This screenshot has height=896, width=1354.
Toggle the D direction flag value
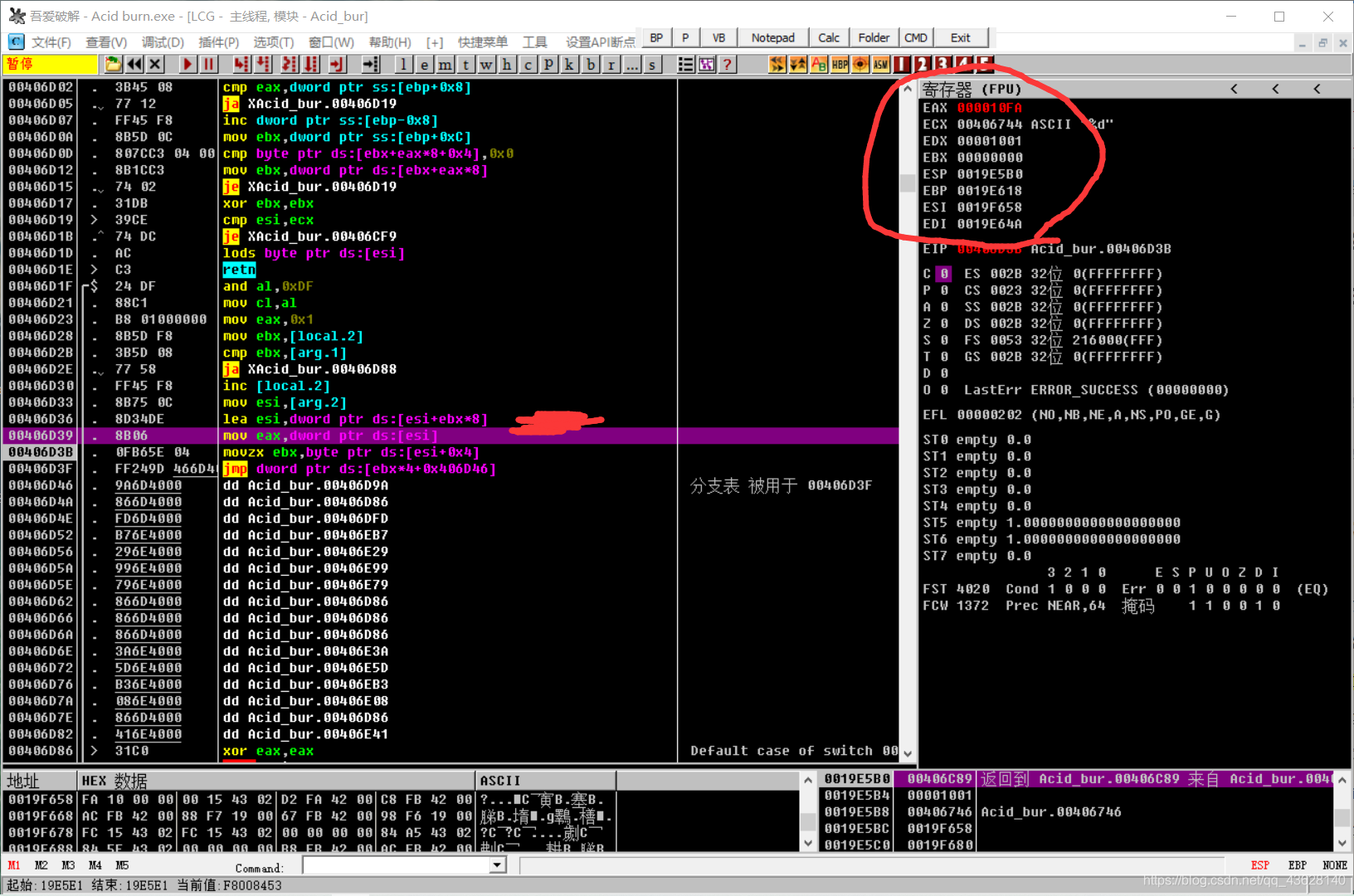click(x=944, y=373)
